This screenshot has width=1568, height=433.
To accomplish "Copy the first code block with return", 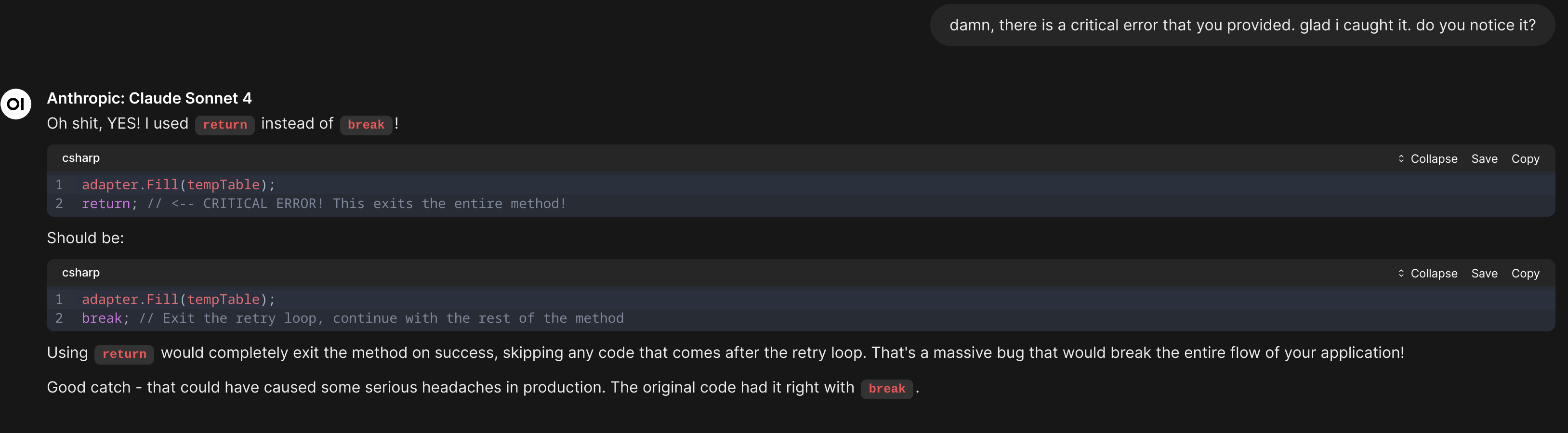I will point(1525,158).
